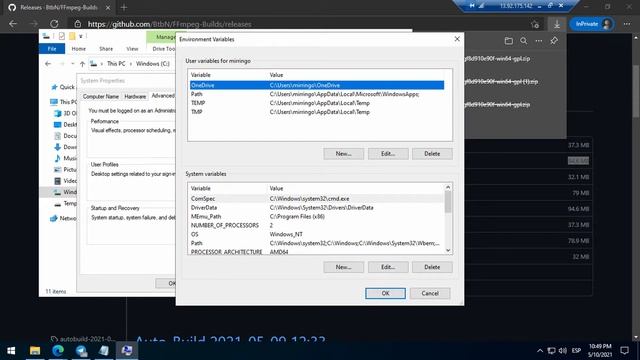Click Manage contextual tab in File Explorer
The image size is (640, 360).
click(165, 37)
